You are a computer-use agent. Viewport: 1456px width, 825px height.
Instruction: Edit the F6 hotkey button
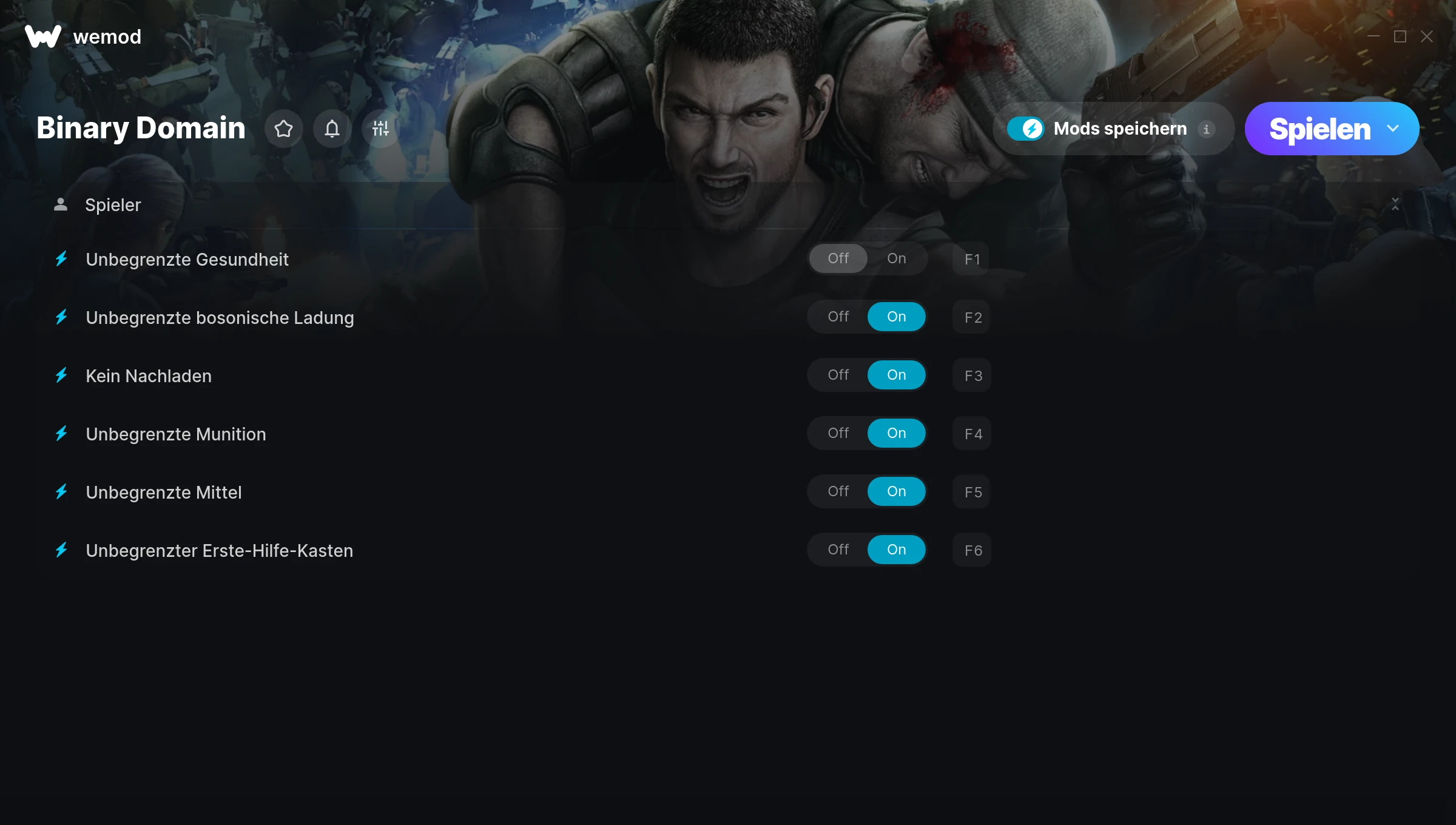click(x=972, y=550)
